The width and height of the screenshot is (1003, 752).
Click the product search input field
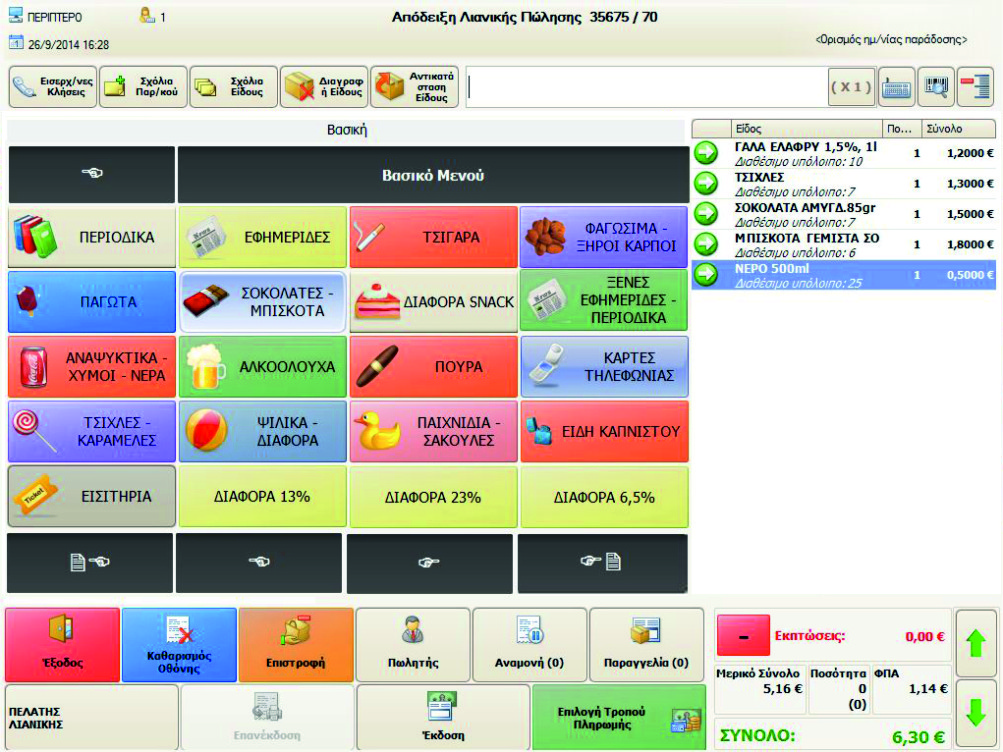click(x=647, y=88)
